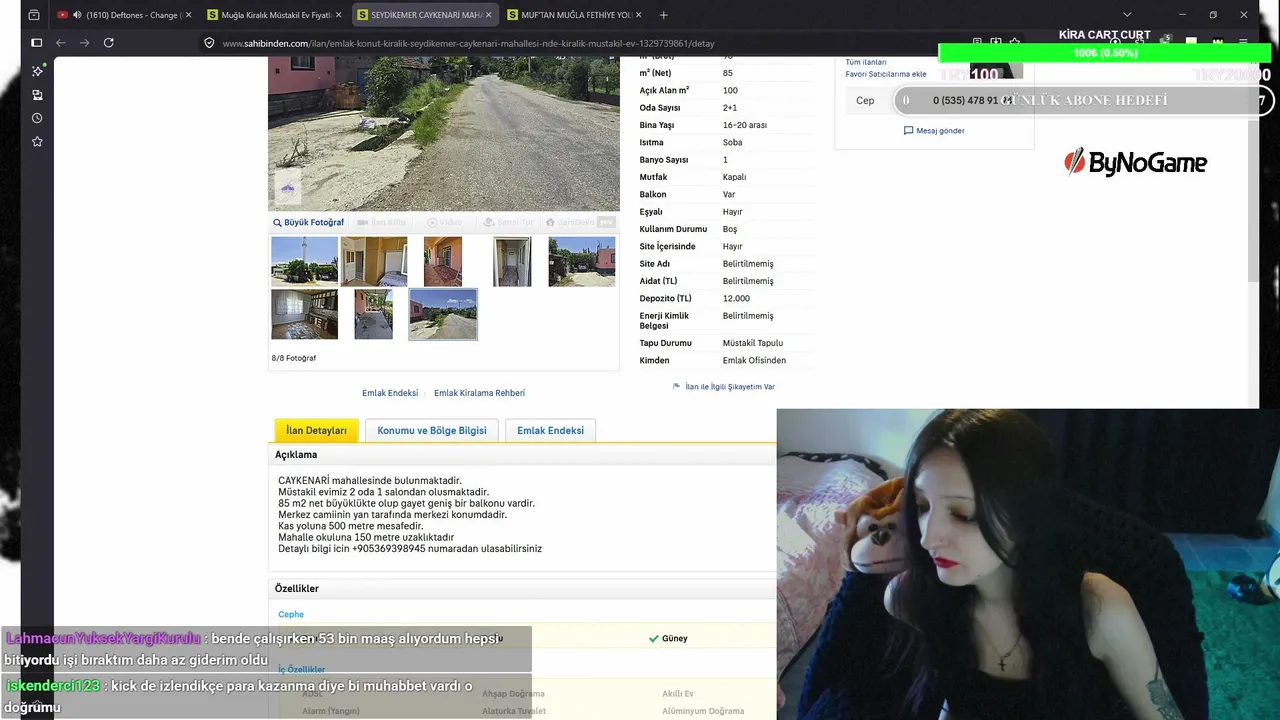Click the İç Özellikler section link
1280x720 pixels.
point(302,669)
